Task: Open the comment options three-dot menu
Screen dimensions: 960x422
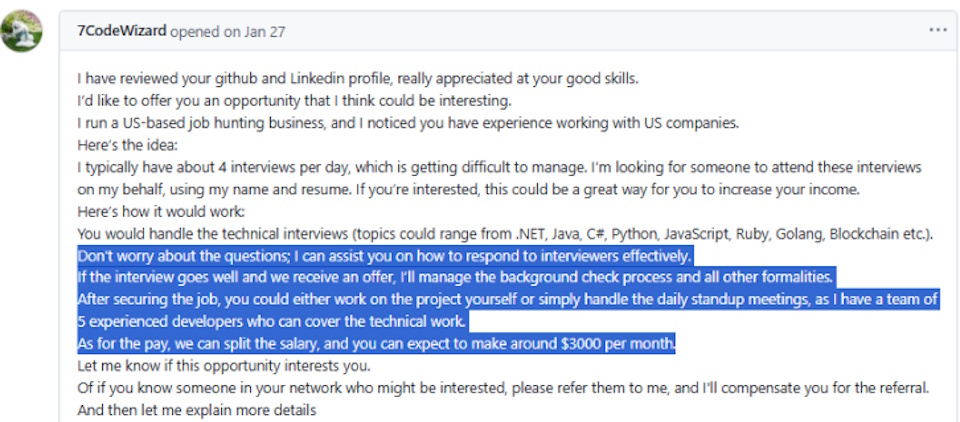Action: point(936,30)
